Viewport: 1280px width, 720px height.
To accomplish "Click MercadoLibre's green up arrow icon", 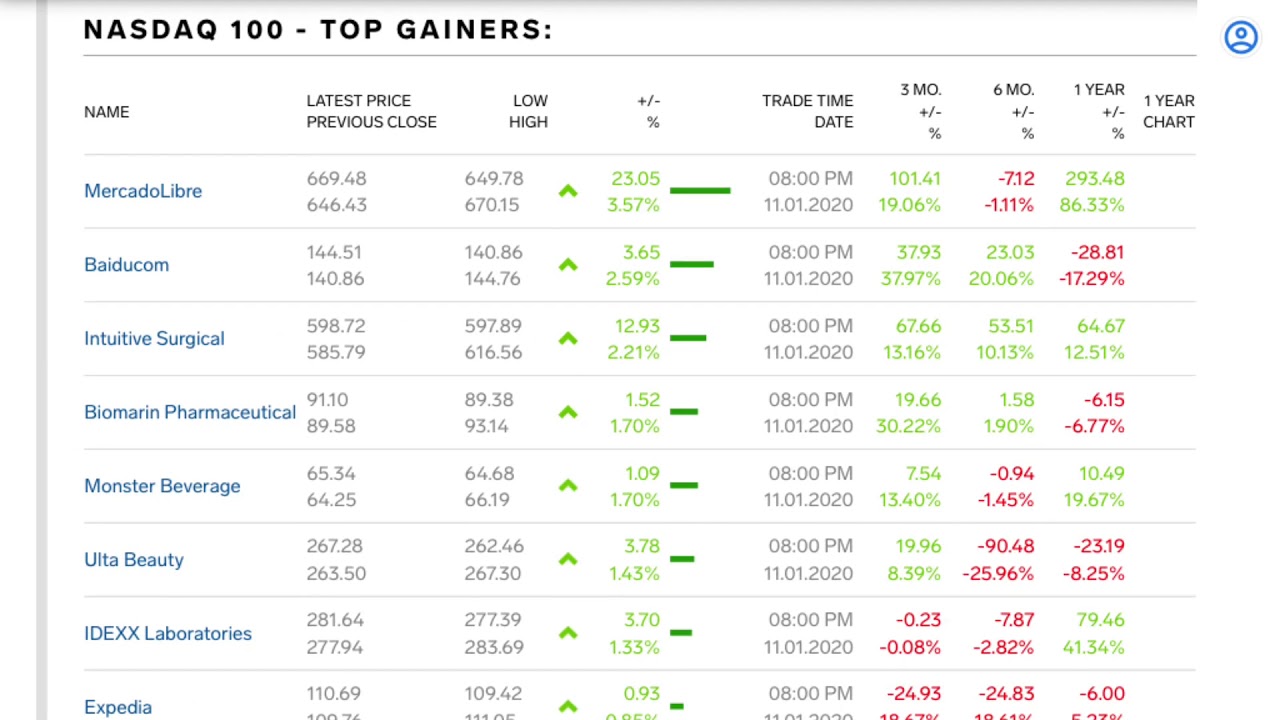I will [568, 191].
